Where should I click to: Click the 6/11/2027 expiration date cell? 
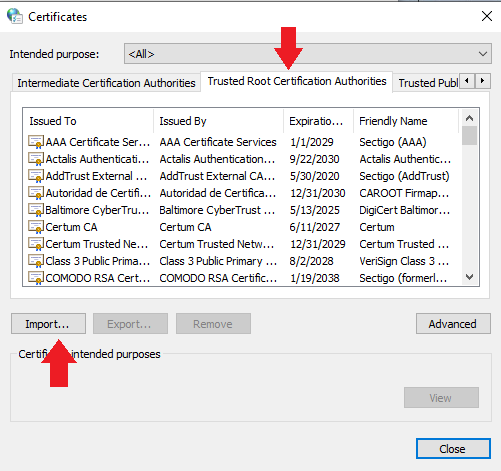[314, 227]
